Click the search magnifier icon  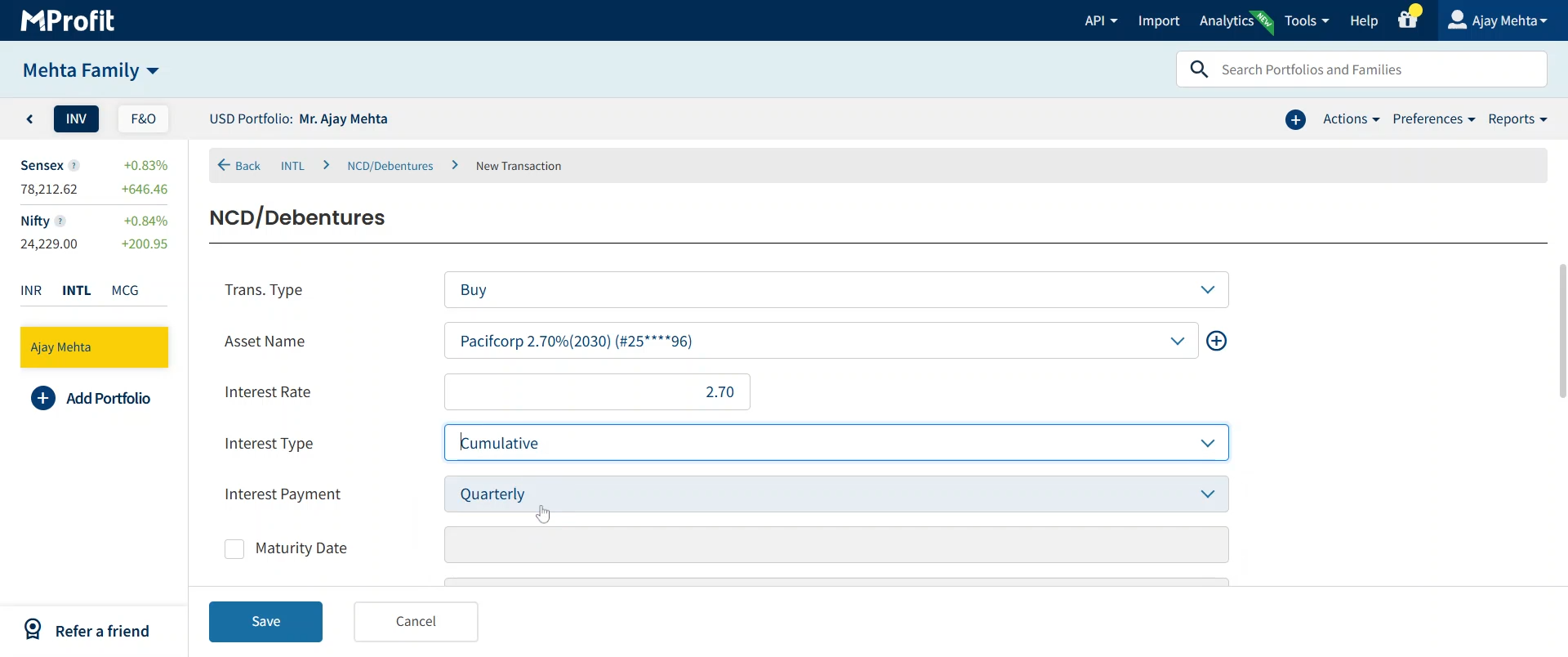pos(1199,69)
